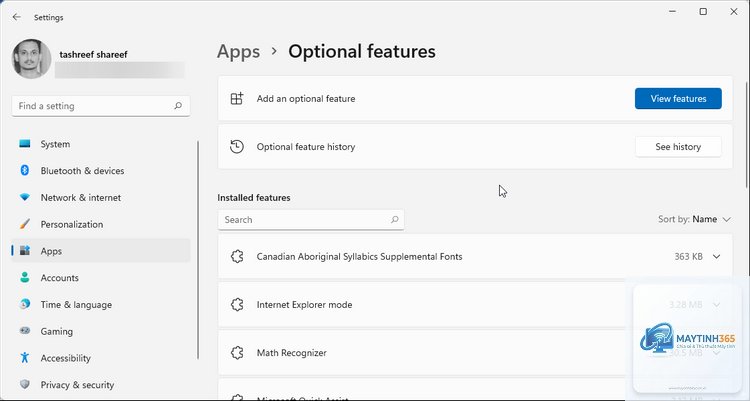Screen dimensions: 750x401
Task: Click the Add an optional feature label
Action: tap(306, 99)
